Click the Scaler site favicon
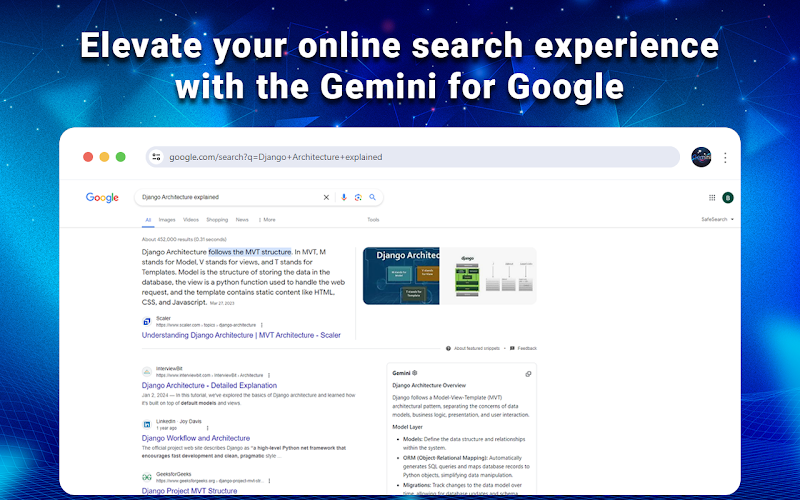Screen dimensions: 800x500 (x=147, y=321)
